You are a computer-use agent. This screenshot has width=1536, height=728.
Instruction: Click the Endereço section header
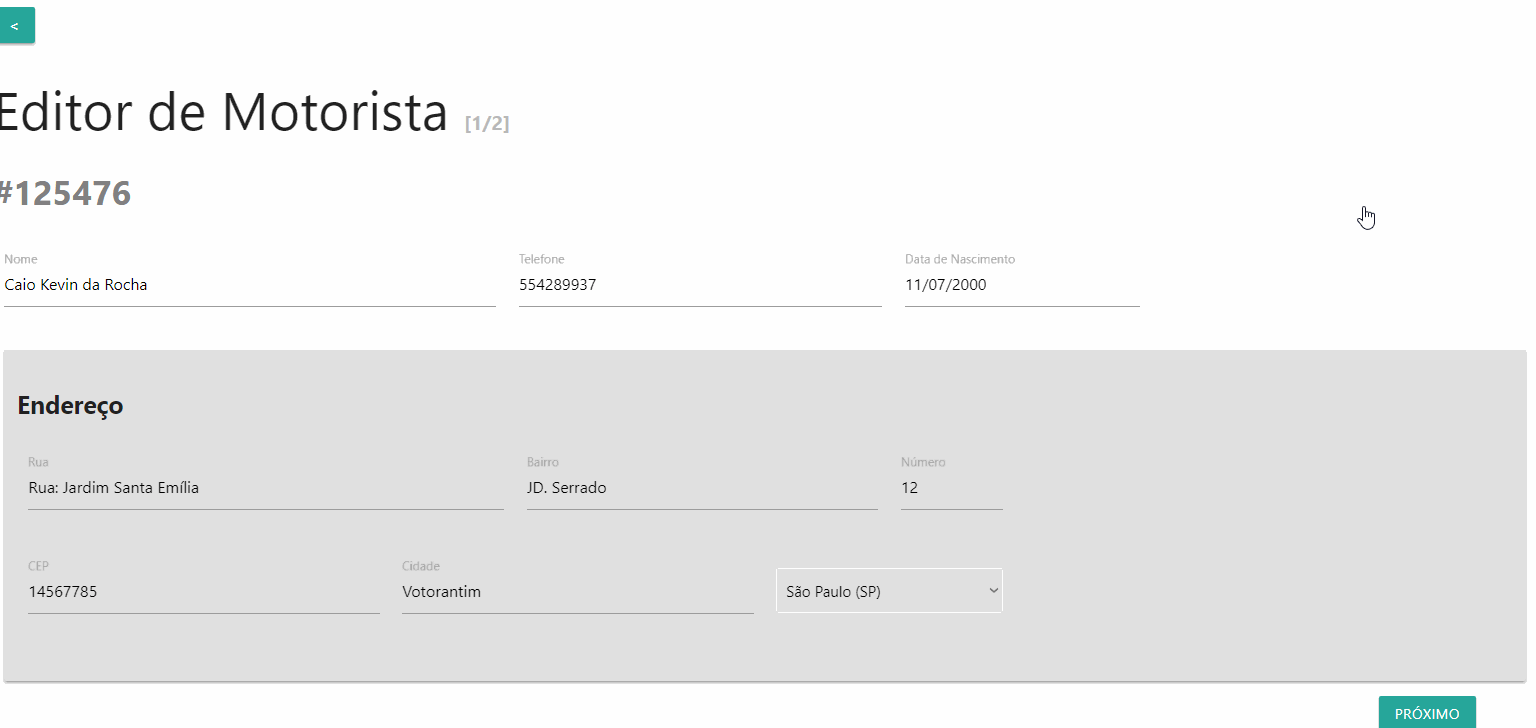pos(69,406)
